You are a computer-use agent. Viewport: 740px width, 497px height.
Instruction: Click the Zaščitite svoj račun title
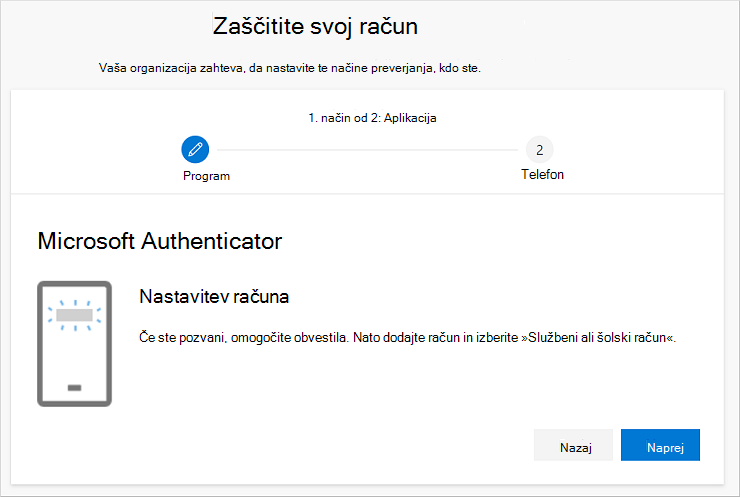click(315, 26)
